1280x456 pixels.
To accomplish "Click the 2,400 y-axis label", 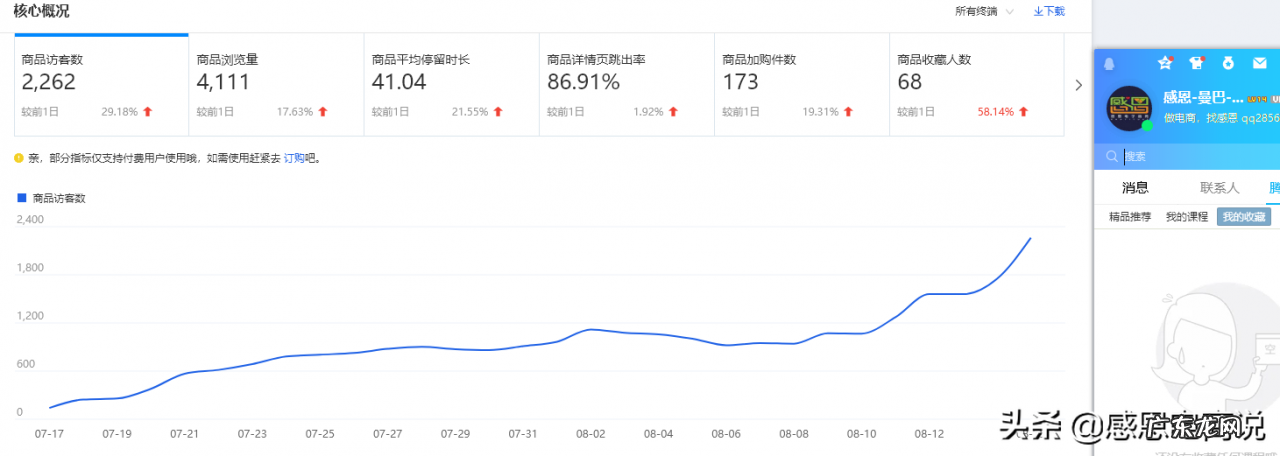I will (x=30, y=219).
